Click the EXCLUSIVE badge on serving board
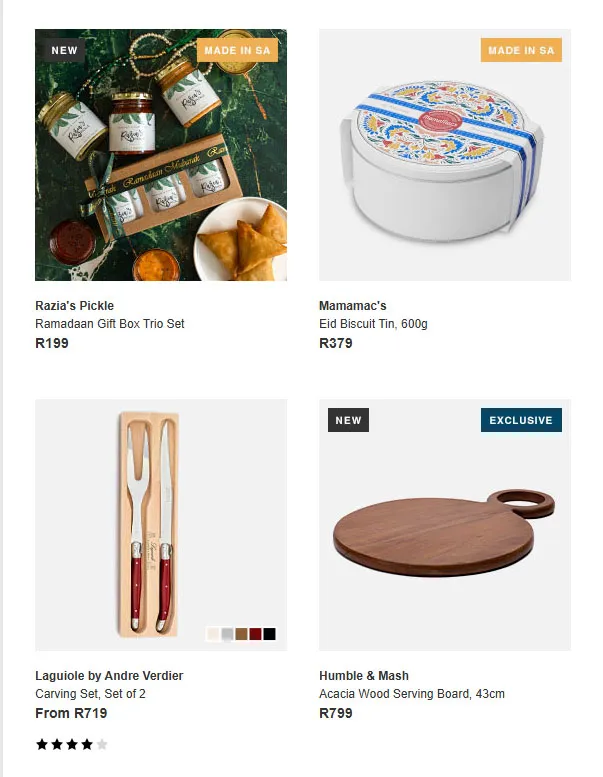Viewport: 603px width, 777px height. pos(521,420)
